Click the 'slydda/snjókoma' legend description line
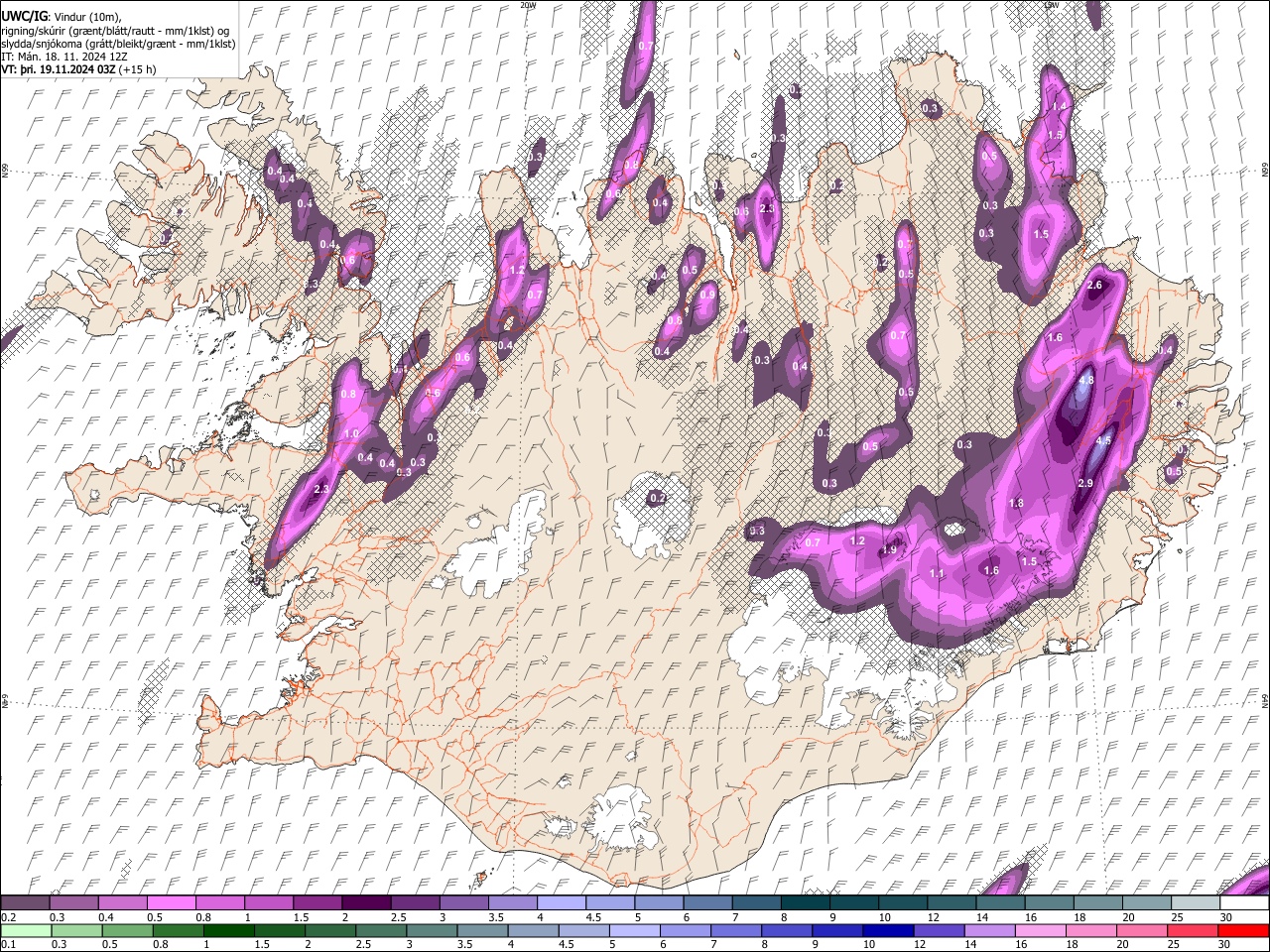 point(118,44)
